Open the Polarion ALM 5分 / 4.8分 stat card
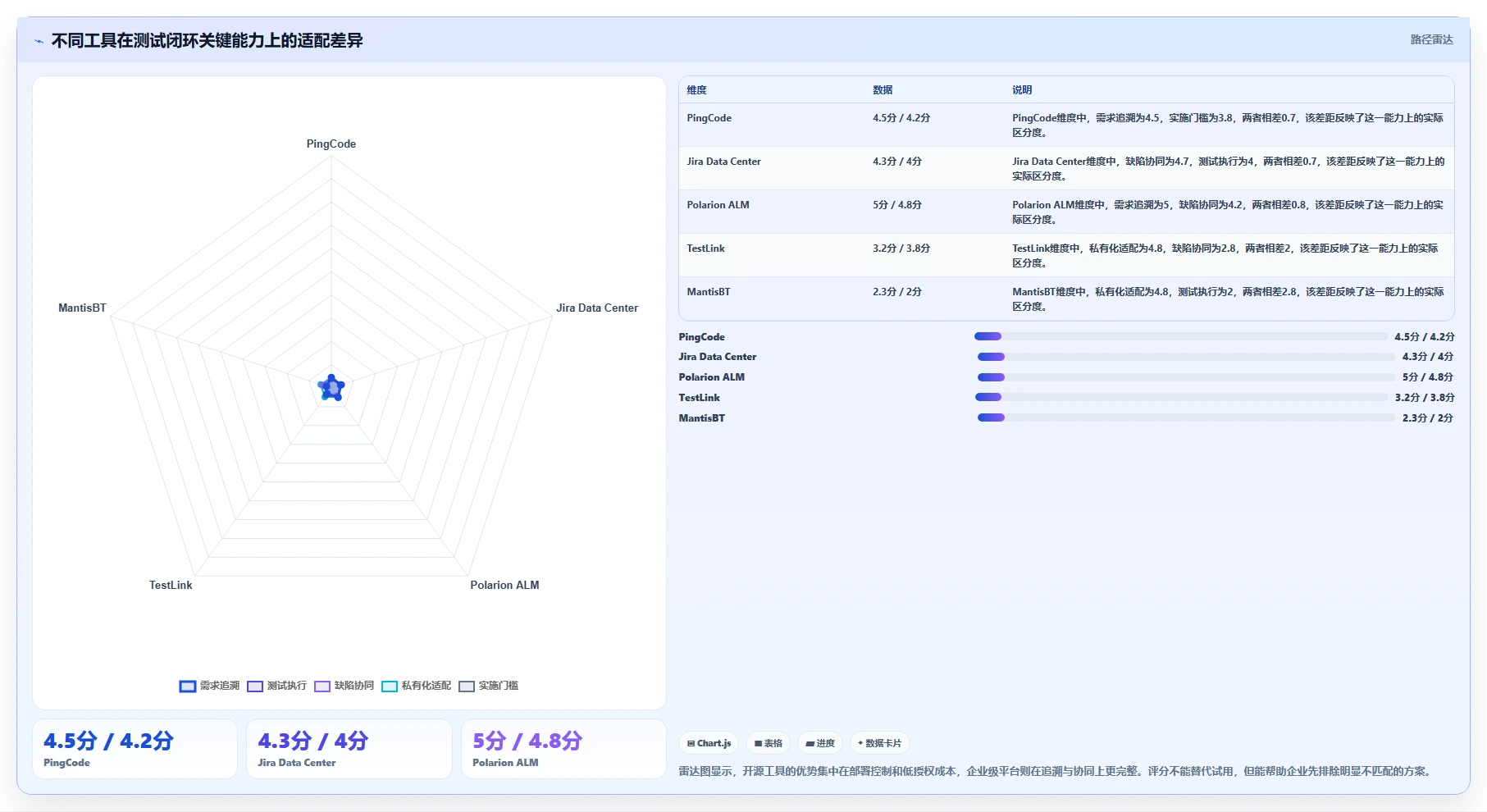The image size is (1487, 812). (563, 749)
